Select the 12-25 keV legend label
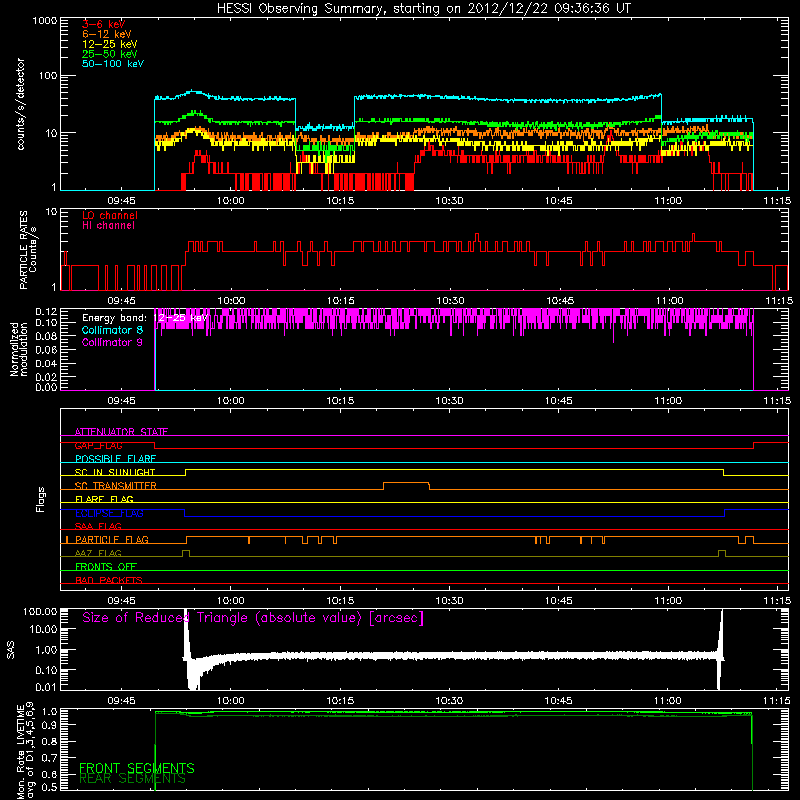 point(110,44)
